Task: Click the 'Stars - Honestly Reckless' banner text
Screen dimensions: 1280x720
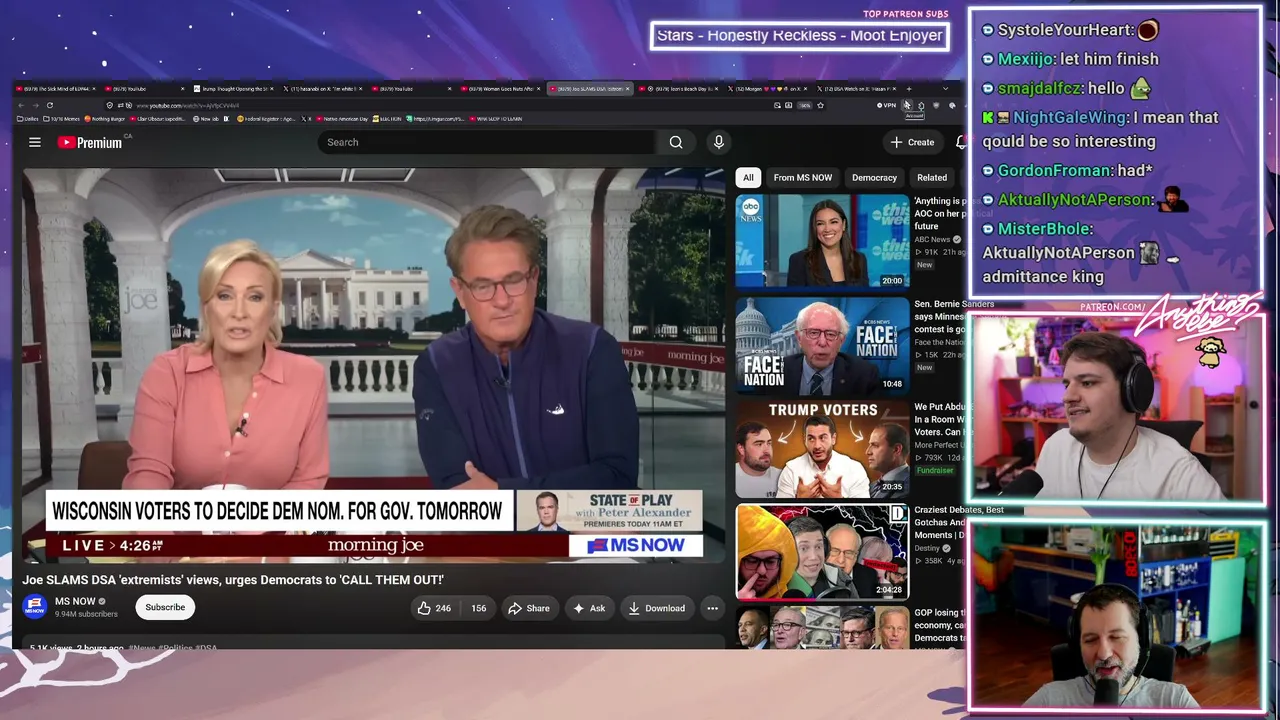Action: (x=799, y=36)
